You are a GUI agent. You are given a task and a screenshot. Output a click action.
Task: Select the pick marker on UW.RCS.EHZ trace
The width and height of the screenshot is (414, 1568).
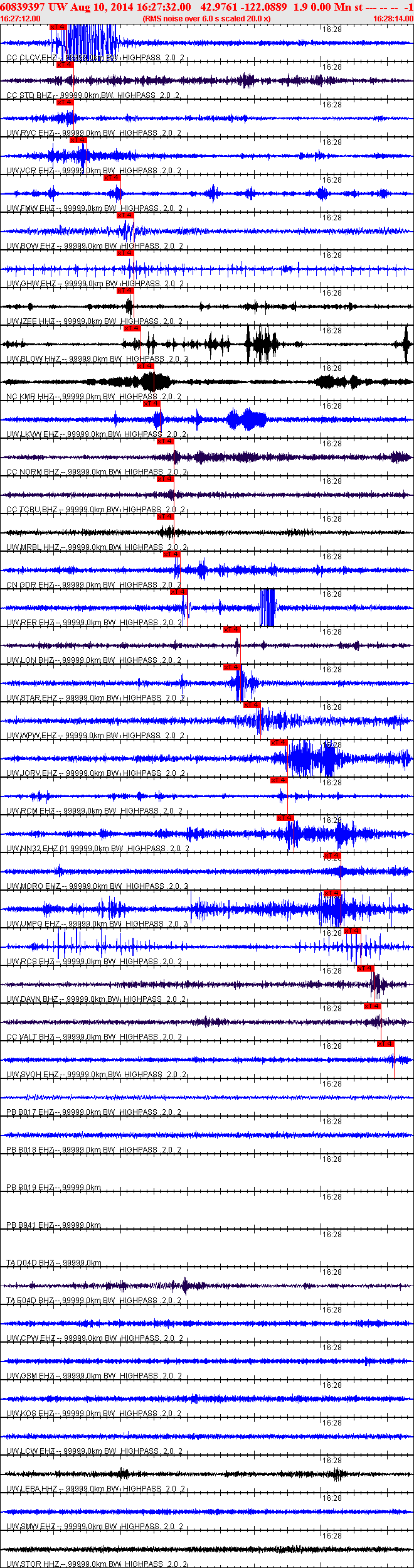pos(353,931)
